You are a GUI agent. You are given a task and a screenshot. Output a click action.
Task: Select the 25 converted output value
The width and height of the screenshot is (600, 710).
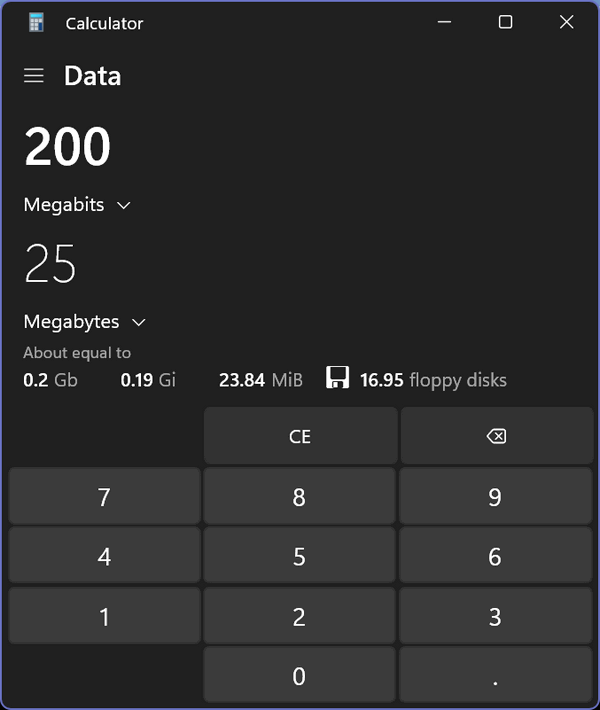click(x=50, y=264)
